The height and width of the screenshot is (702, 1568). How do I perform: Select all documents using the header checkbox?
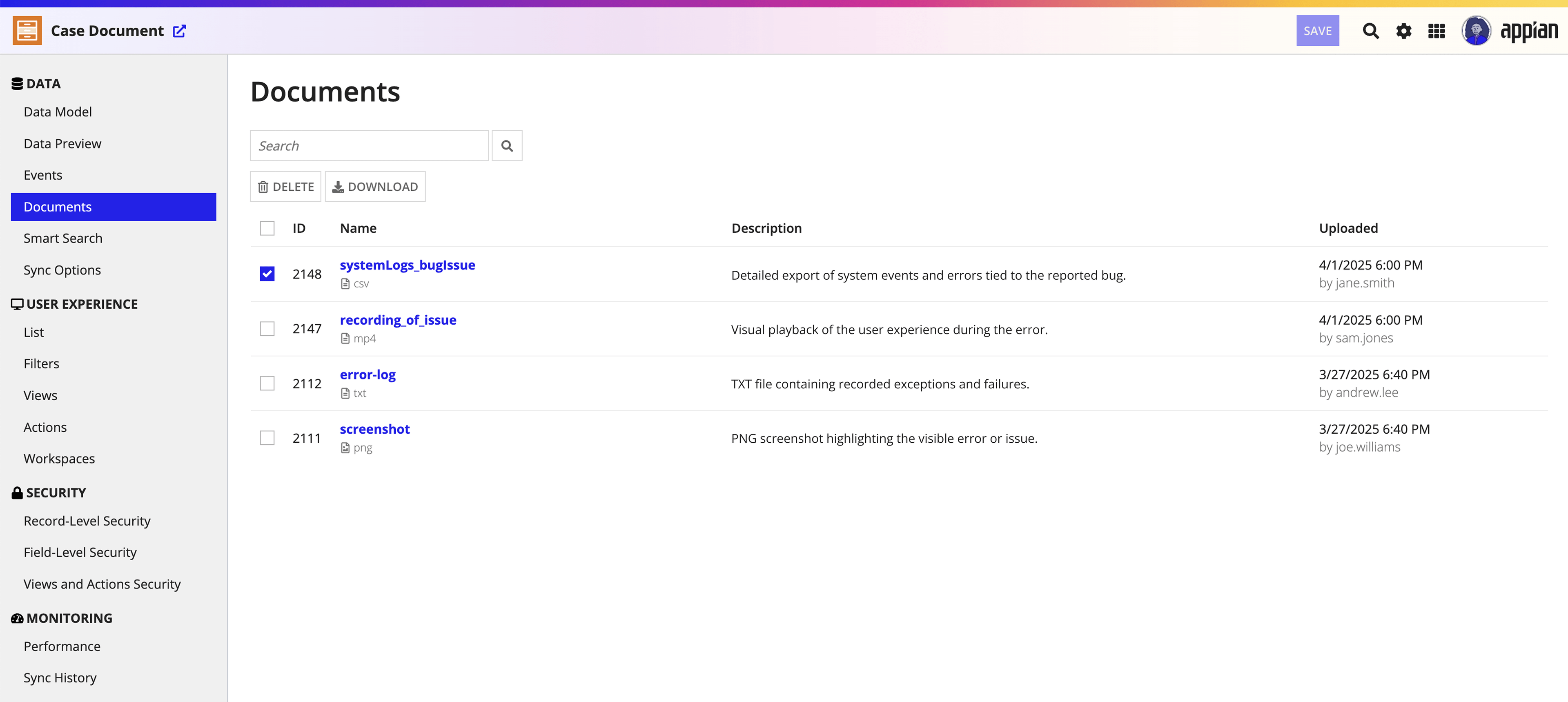(267, 228)
